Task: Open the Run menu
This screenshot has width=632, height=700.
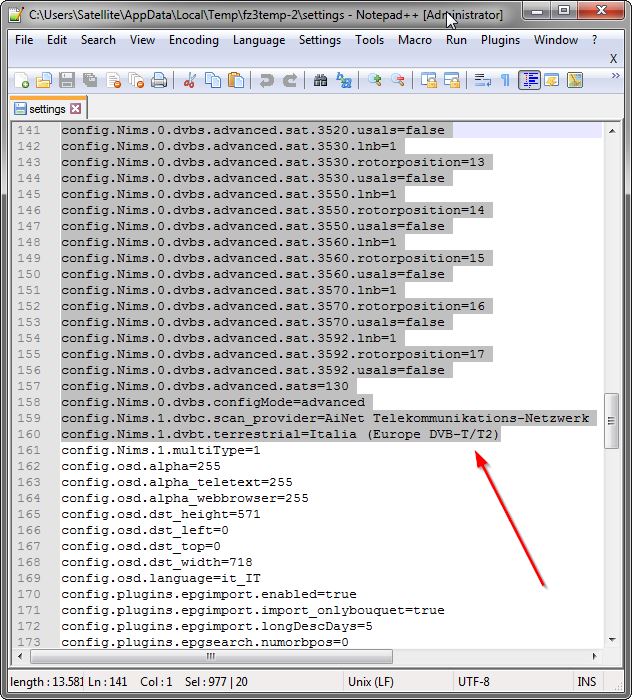Action: click(456, 40)
